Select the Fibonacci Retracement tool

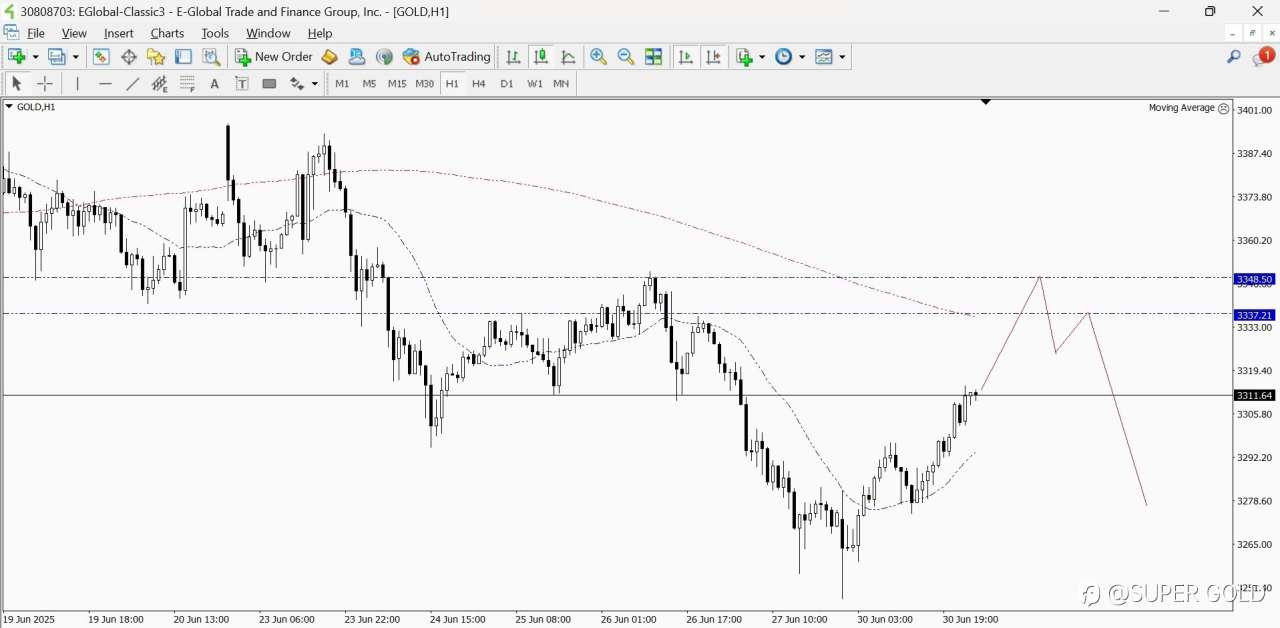(x=187, y=84)
